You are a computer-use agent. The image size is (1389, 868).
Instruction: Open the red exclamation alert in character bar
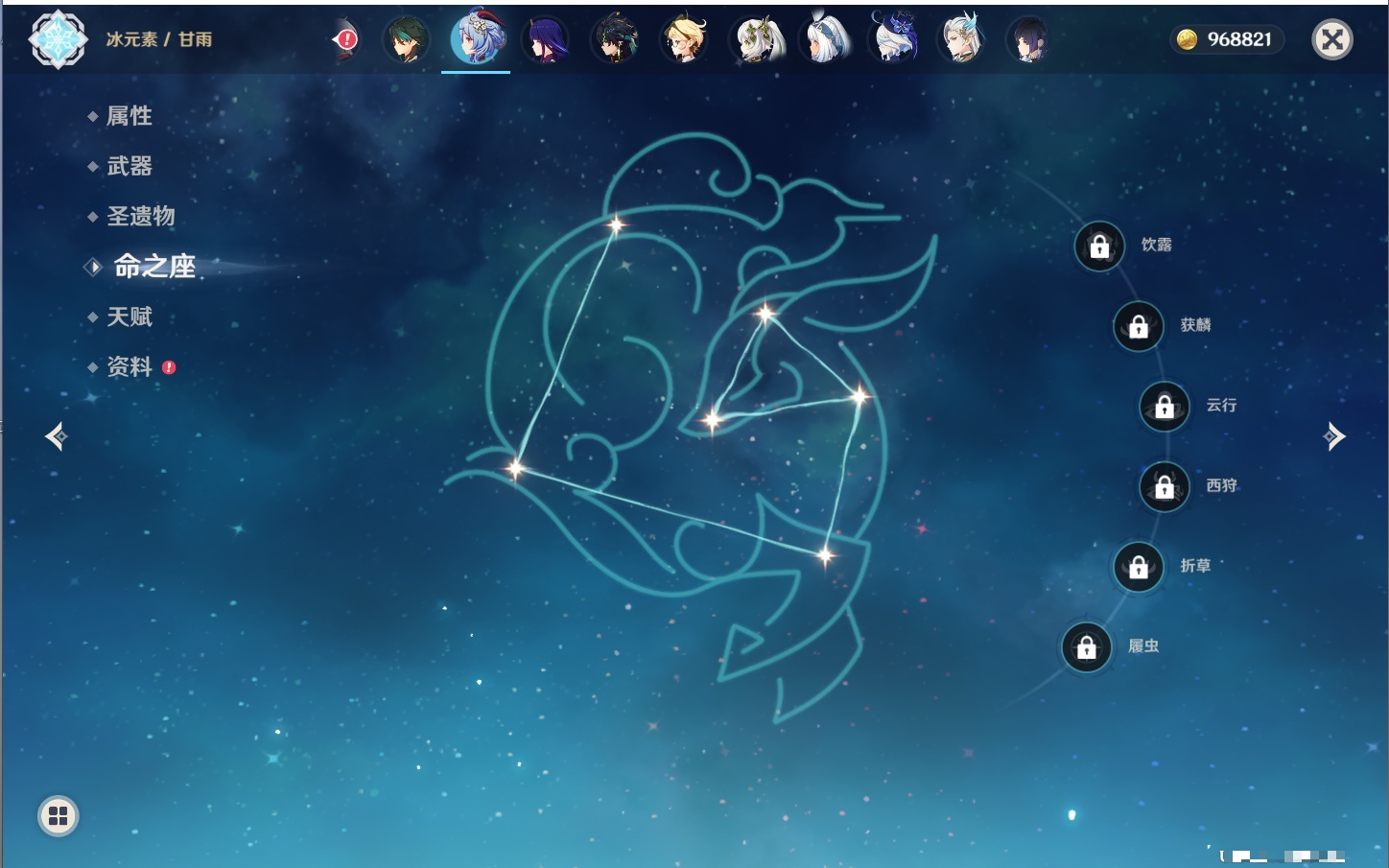pyautogui.click(x=345, y=39)
